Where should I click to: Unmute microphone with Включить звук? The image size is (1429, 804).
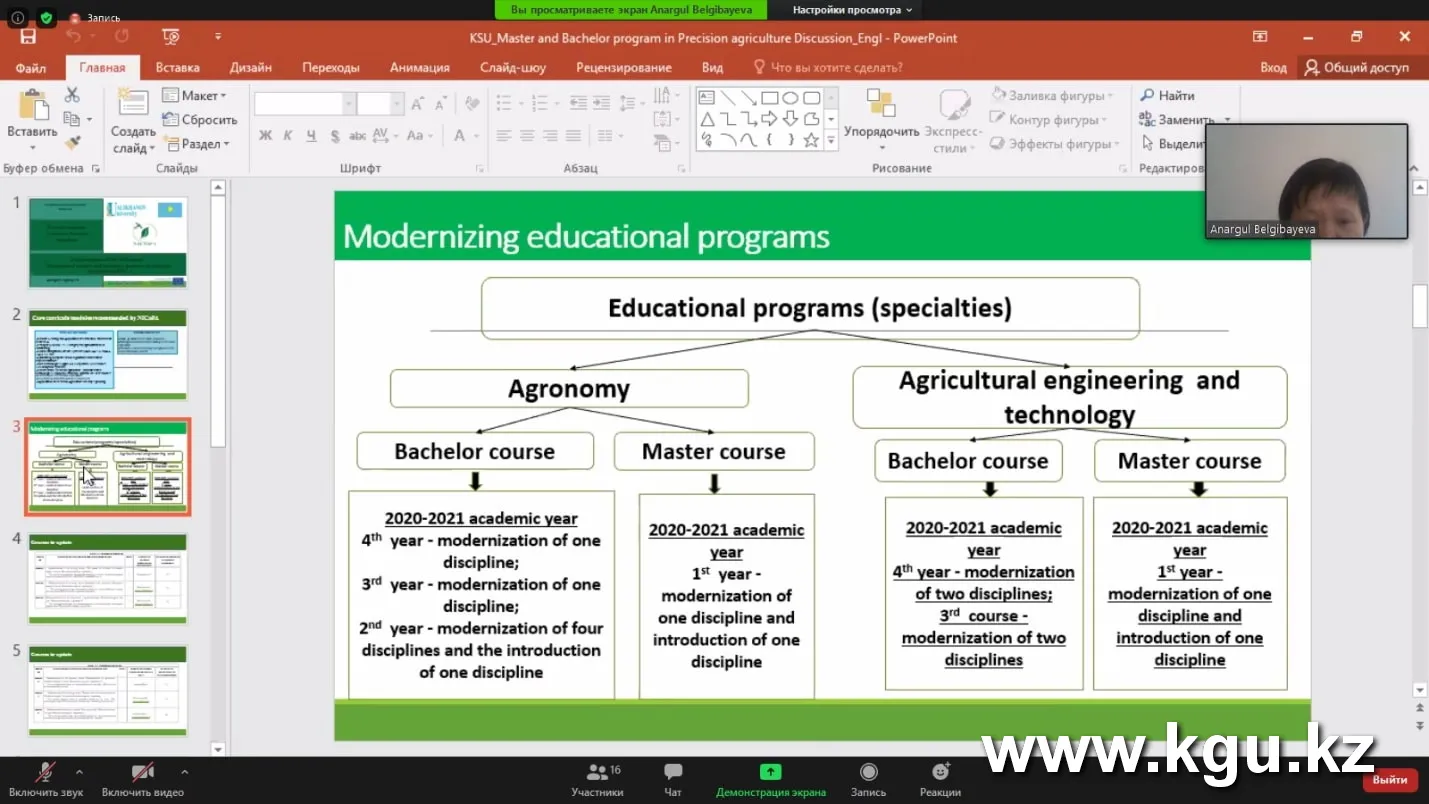pyautogui.click(x=45, y=779)
